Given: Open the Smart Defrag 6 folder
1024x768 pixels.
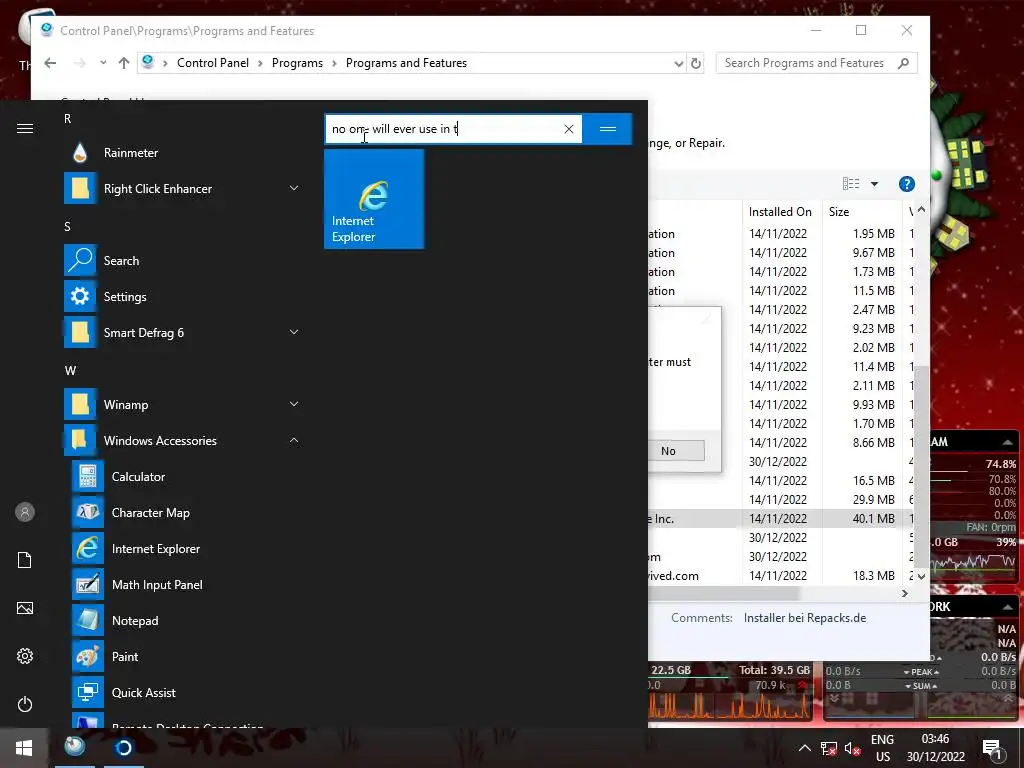Looking at the screenshot, I should pos(182,332).
